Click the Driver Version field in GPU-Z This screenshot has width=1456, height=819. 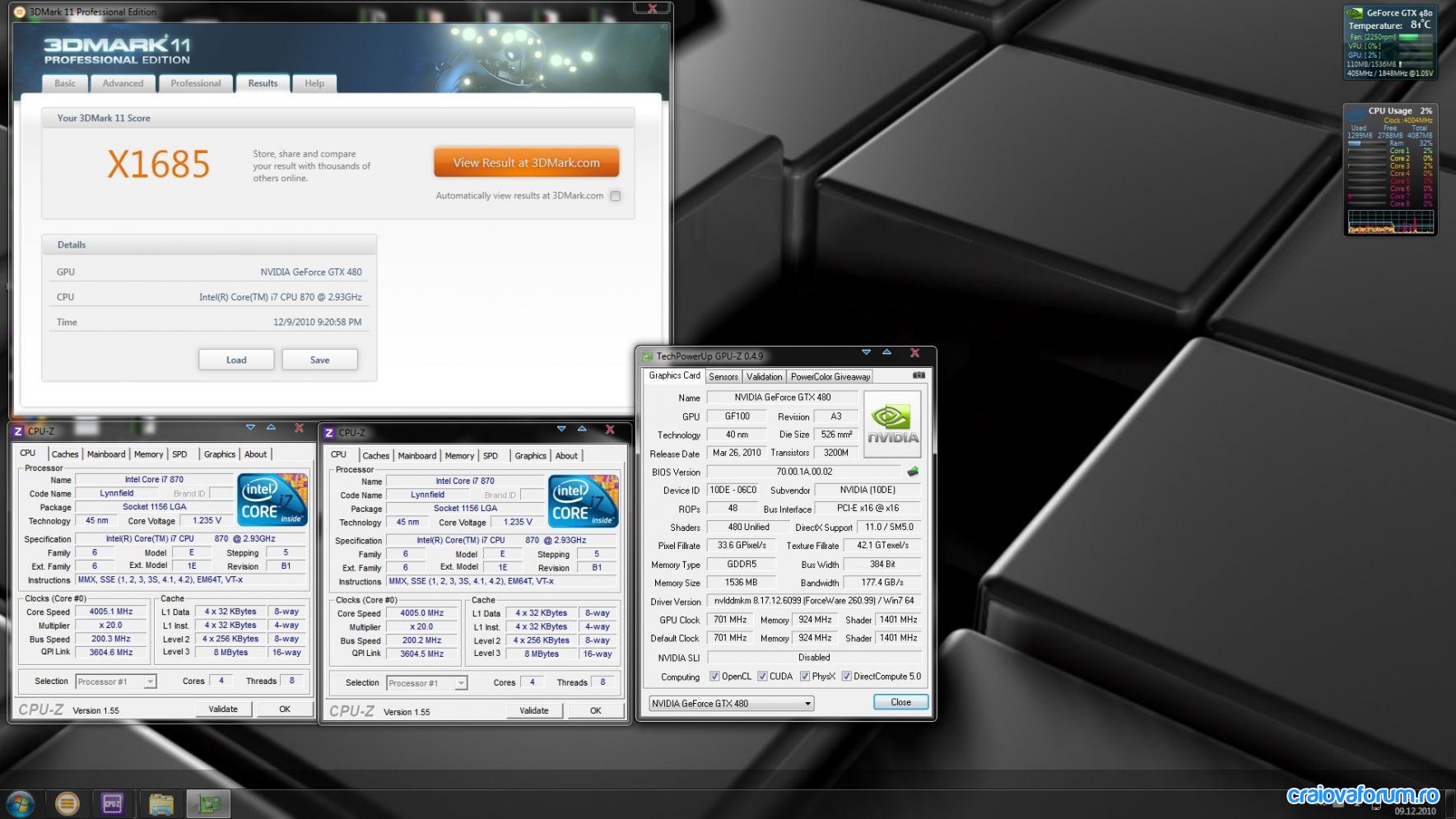click(x=814, y=601)
